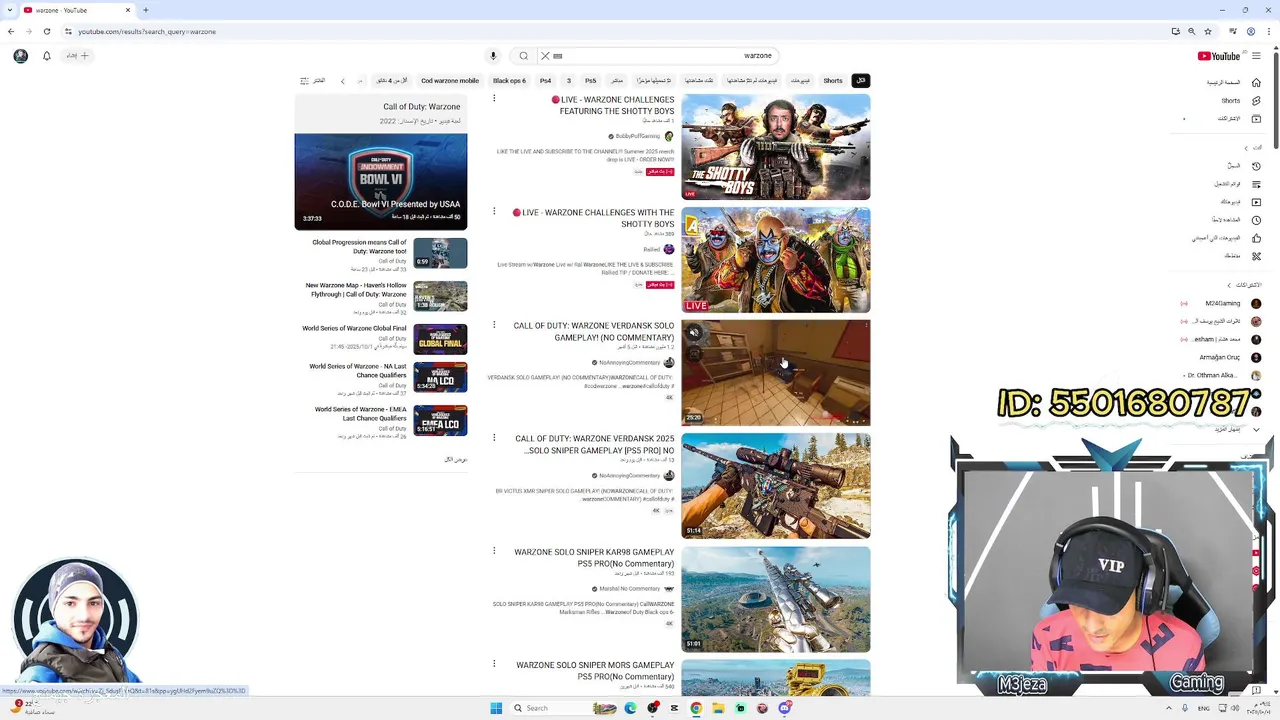
Task: Open Marshal No Commentary channel link
Action: click(629, 589)
